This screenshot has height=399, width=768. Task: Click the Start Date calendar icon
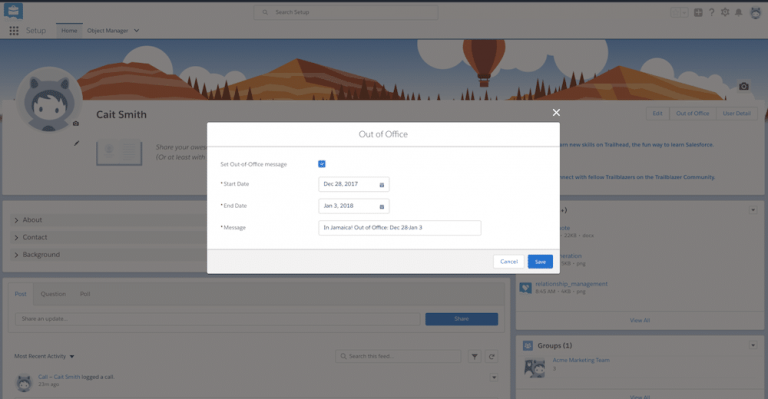[382, 185]
